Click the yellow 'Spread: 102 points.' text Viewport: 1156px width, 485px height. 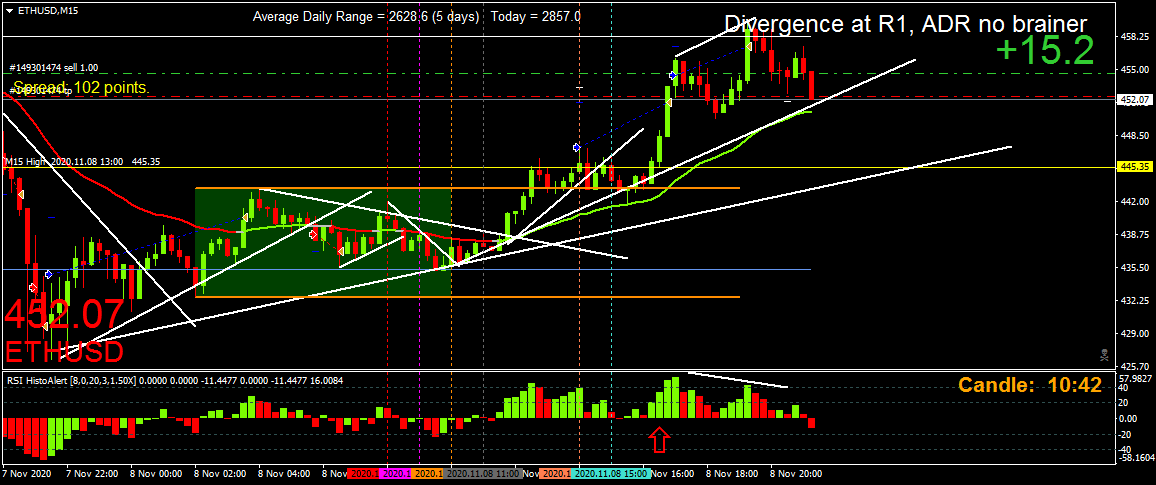(x=82, y=88)
